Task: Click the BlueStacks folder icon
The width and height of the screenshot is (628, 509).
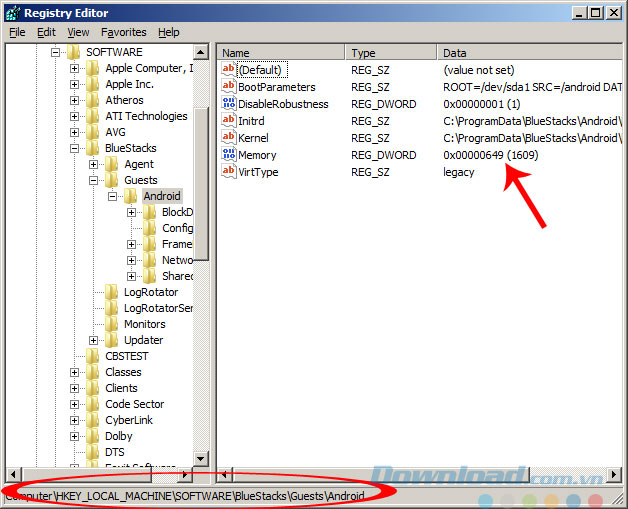Action: coord(93,148)
